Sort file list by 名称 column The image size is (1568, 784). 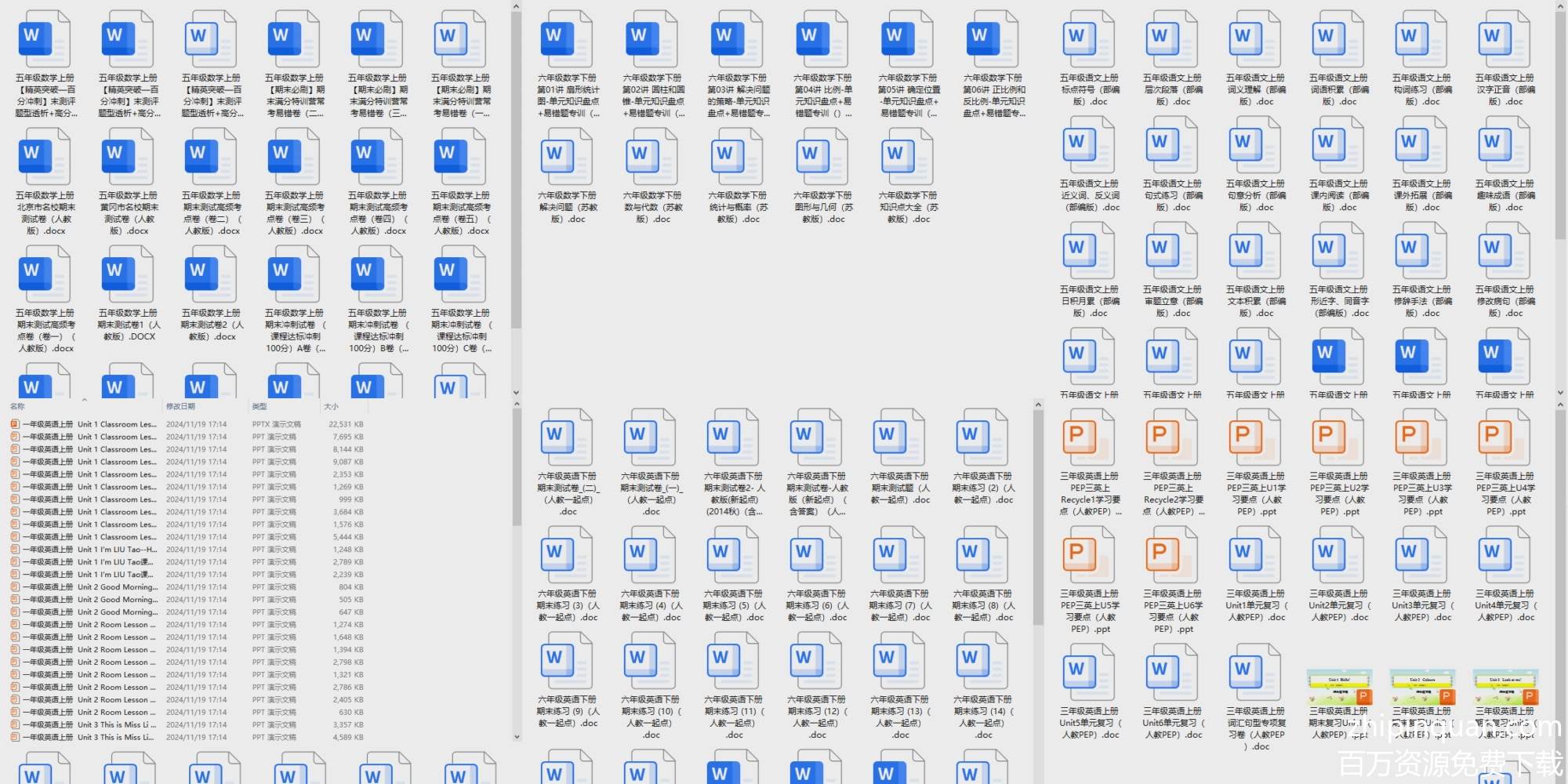17,406
